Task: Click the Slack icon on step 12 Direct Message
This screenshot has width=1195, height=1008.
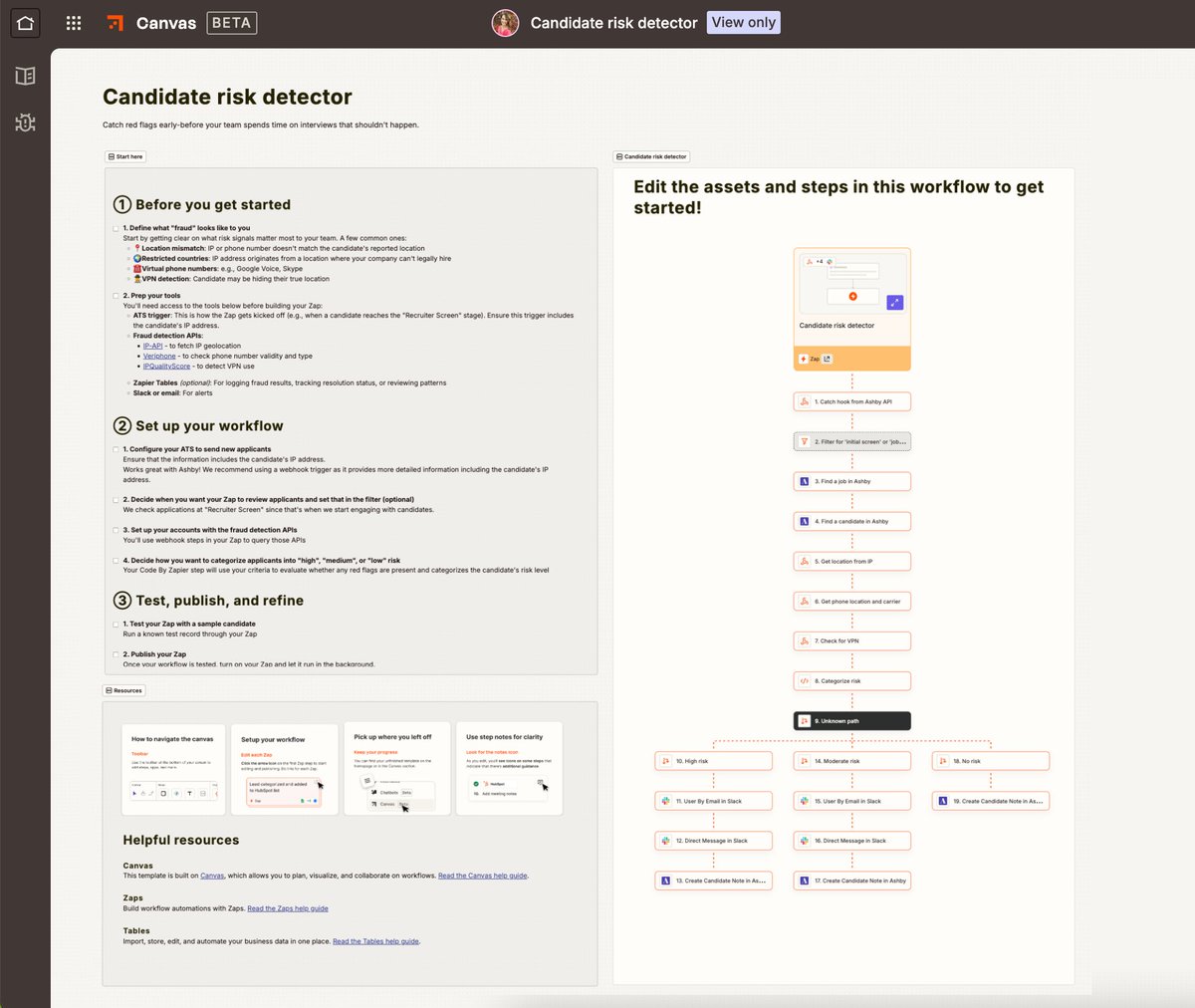Action: point(666,841)
